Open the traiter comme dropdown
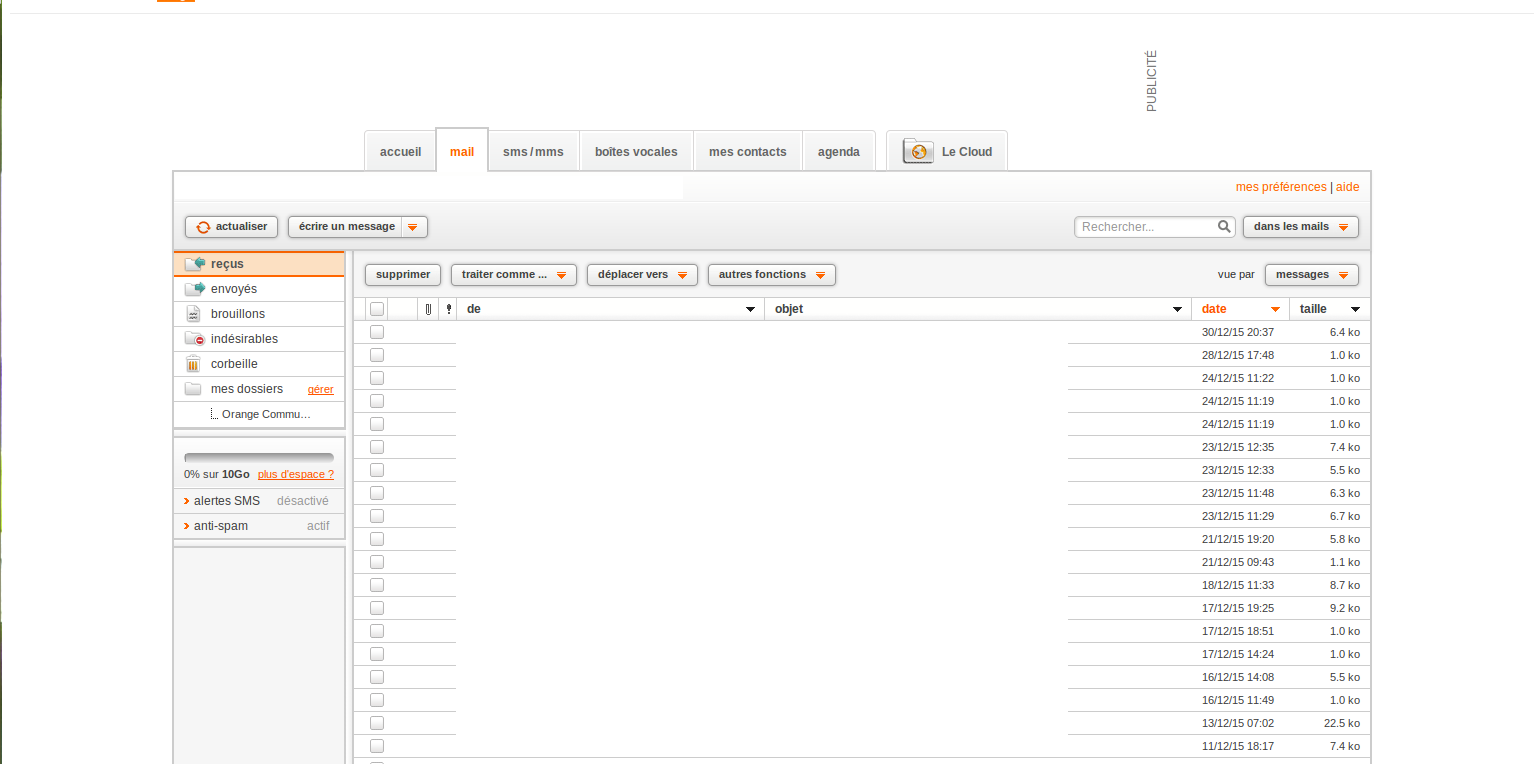Image resolution: width=1534 pixels, height=764 pixels. [514, 275]
